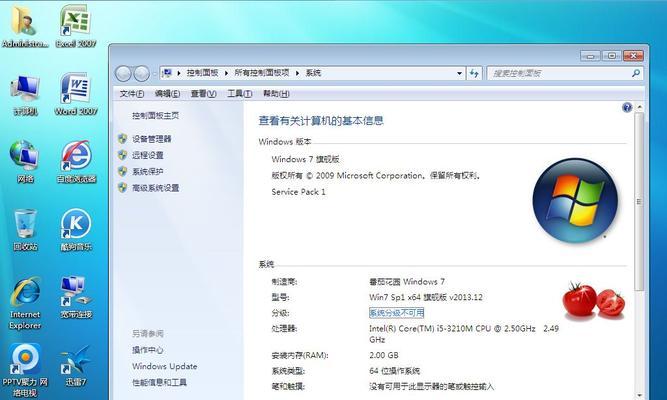Click the back navigation arrow button
The image size is (667, 400).
[125, 73]
